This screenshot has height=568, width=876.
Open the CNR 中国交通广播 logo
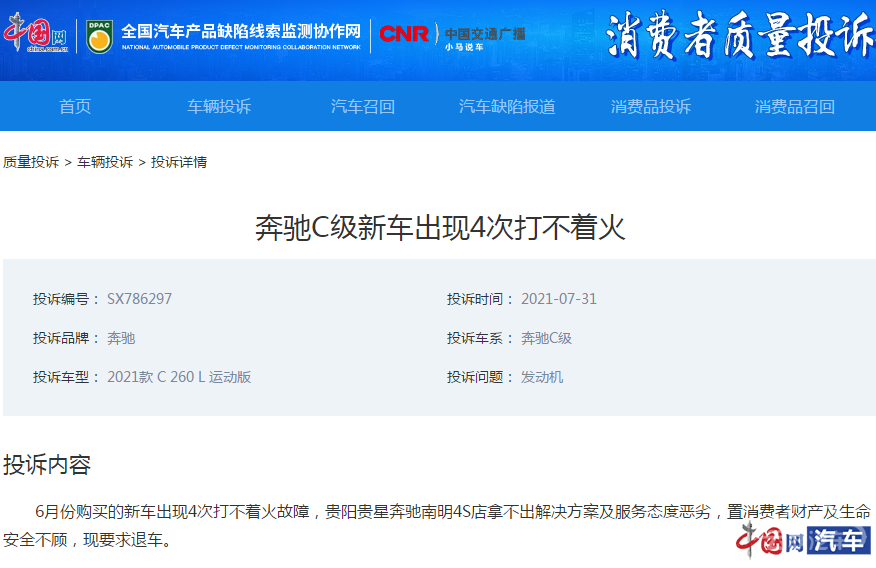452,36
